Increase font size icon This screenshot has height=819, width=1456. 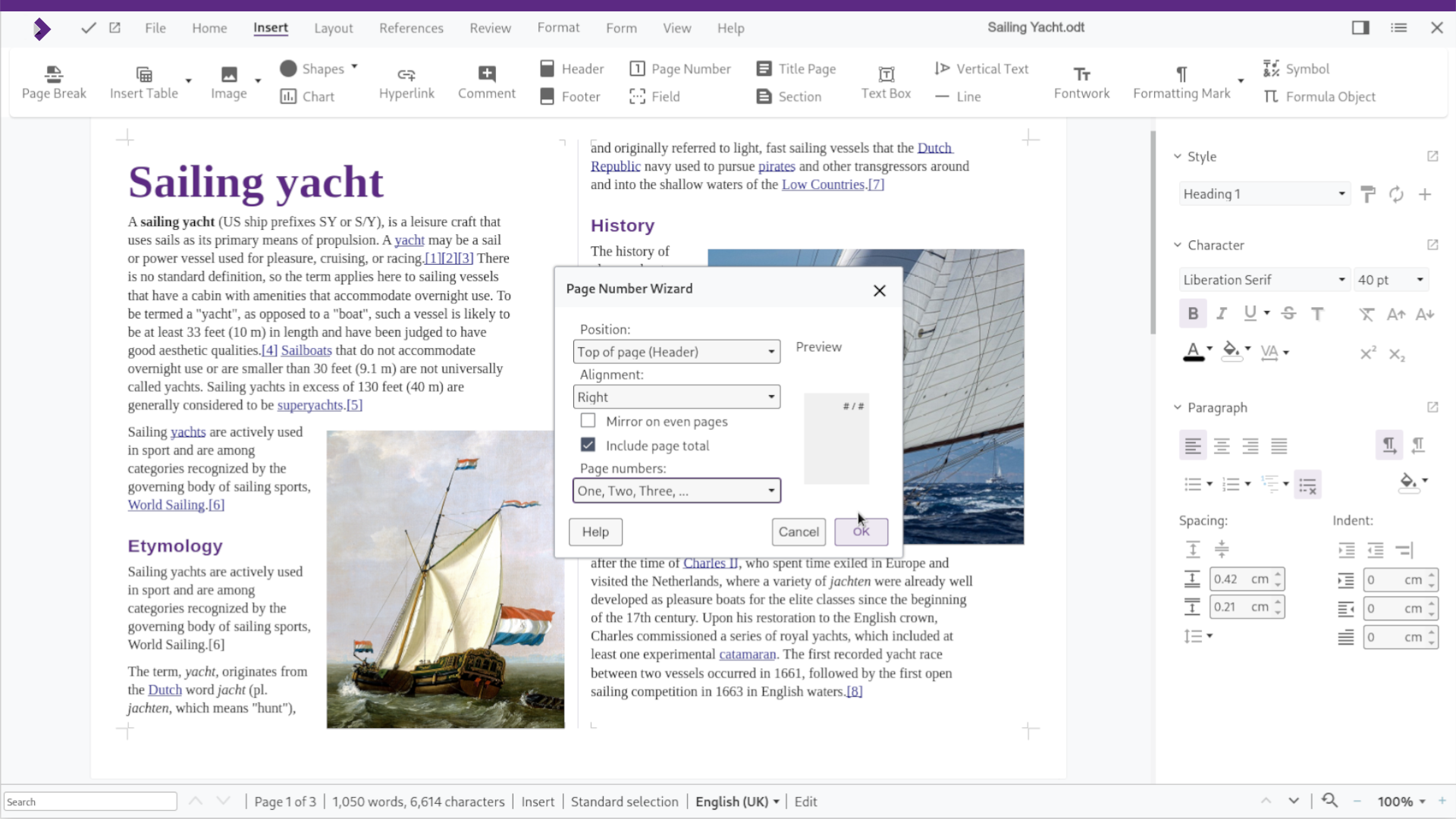pyautogui.click(x=1396, y=314)
